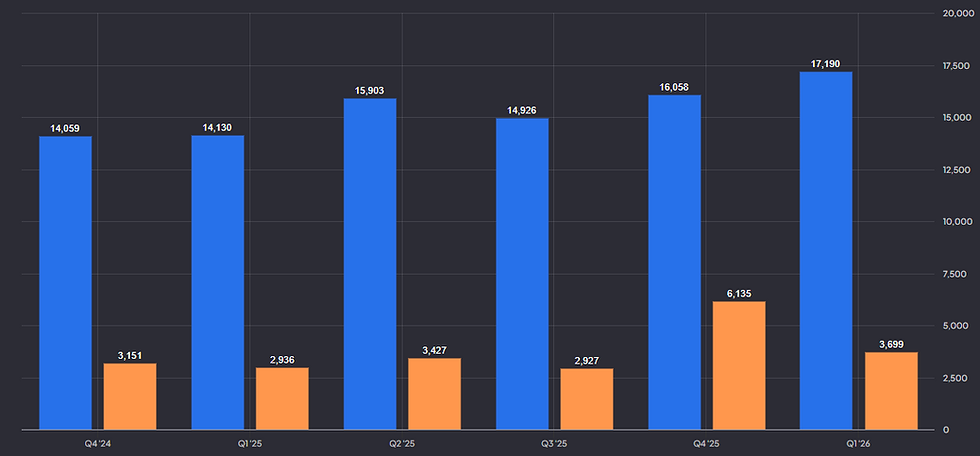Viewport: 980px width, 456px height.
Task: Click the Q1'26 x-axis label
Action: (x=858, y=444)
